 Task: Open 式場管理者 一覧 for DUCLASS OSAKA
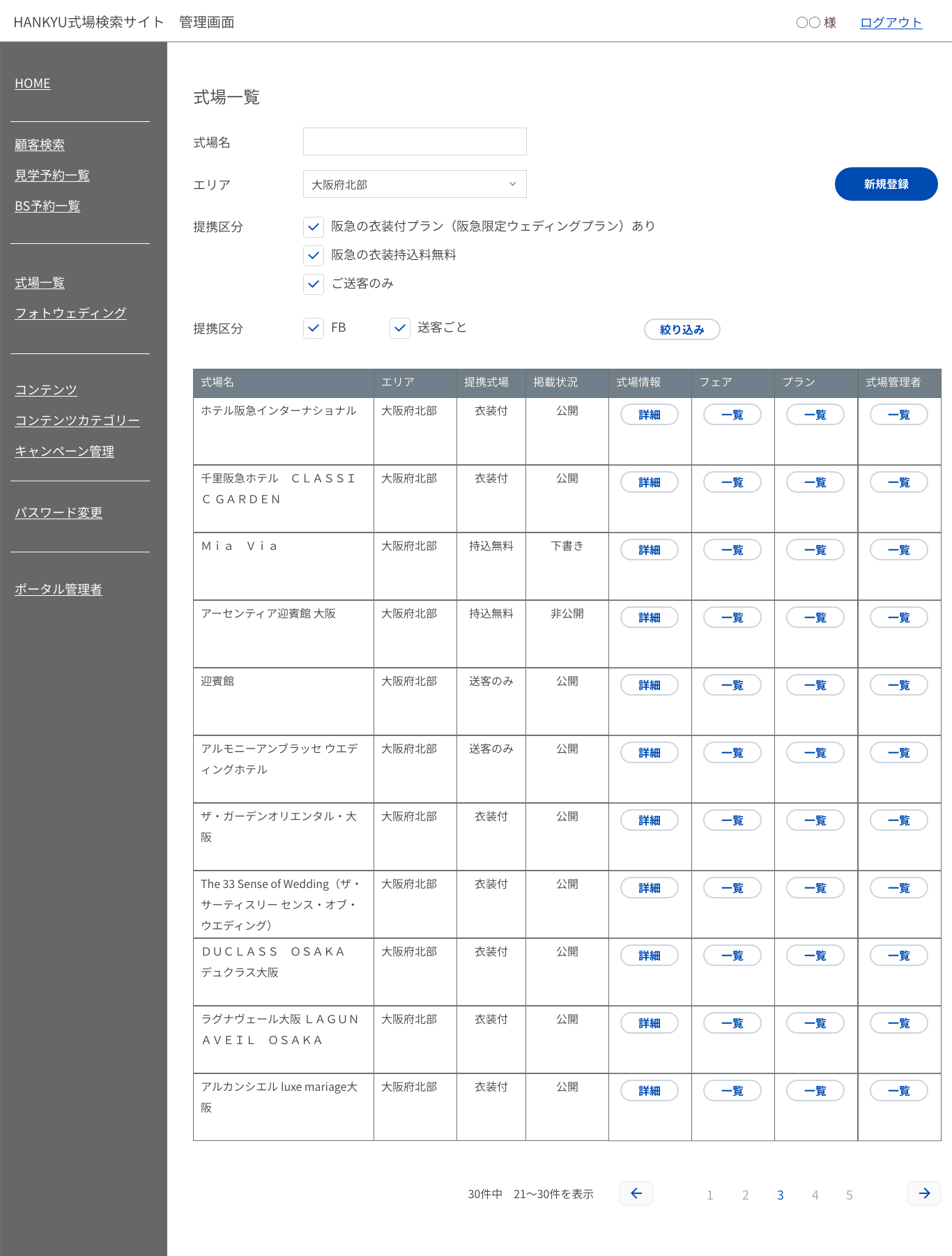point(898,956)
